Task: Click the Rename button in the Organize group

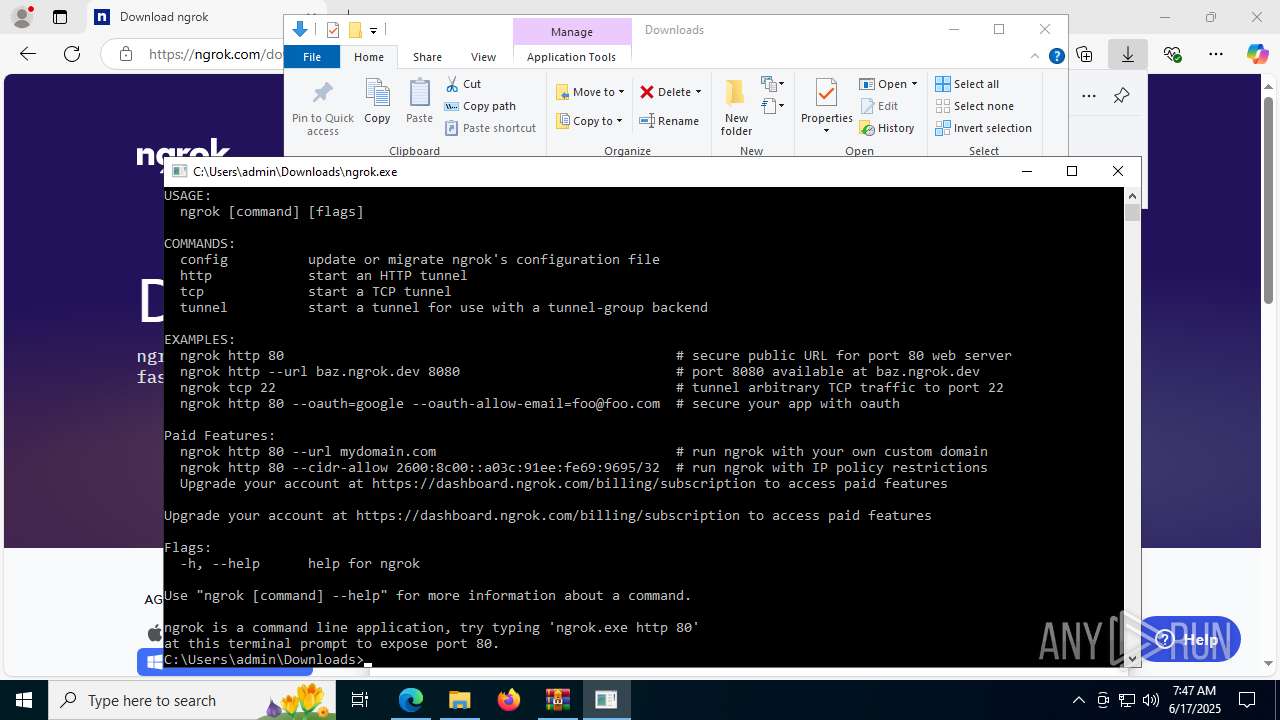Action: pyautogui.click(x=669, y=121)
